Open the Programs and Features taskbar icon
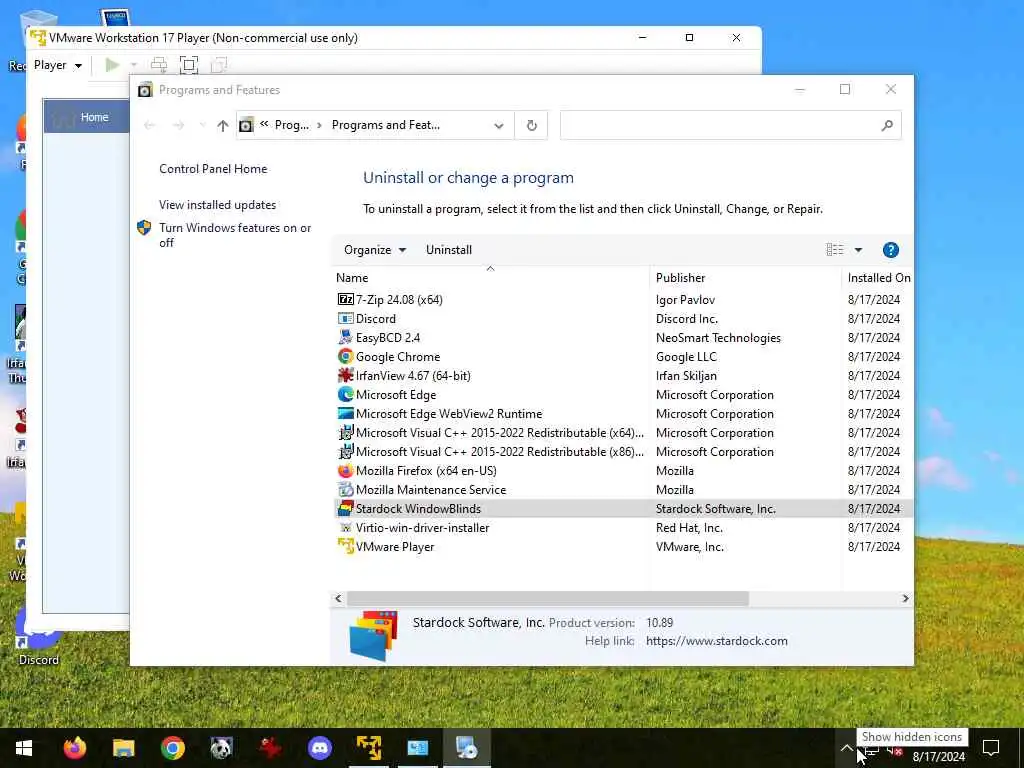The image size is (1024, 768). tap(467, 748)
